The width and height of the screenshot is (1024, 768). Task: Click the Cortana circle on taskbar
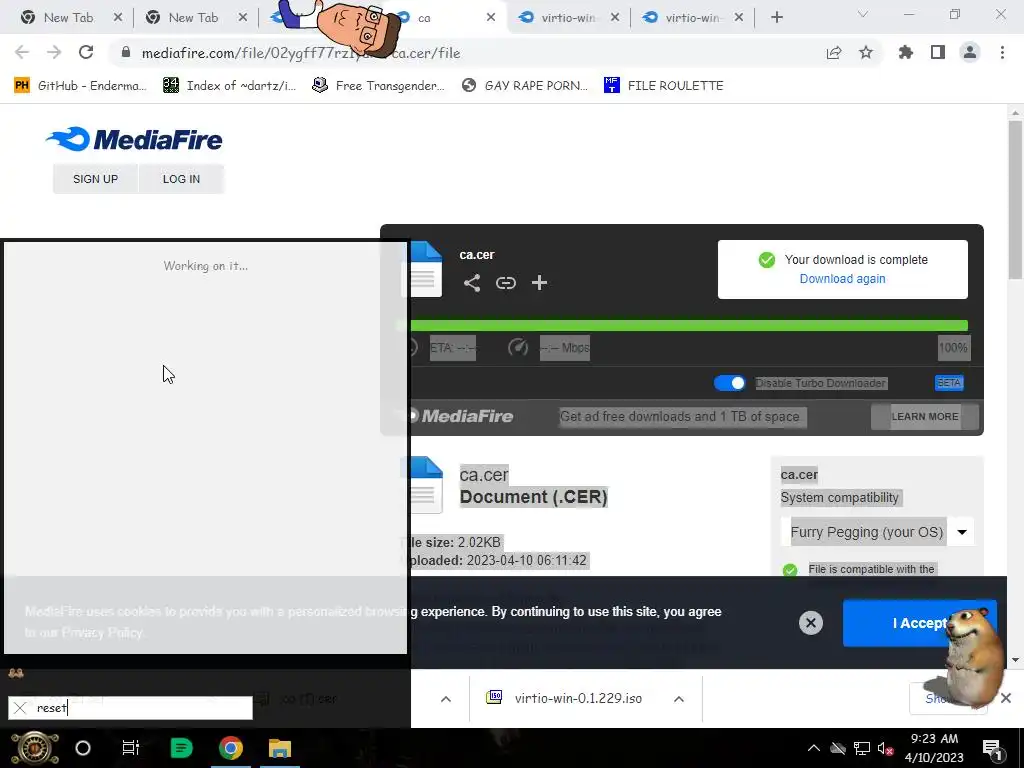pyautogui.click(x=83, y=748)
